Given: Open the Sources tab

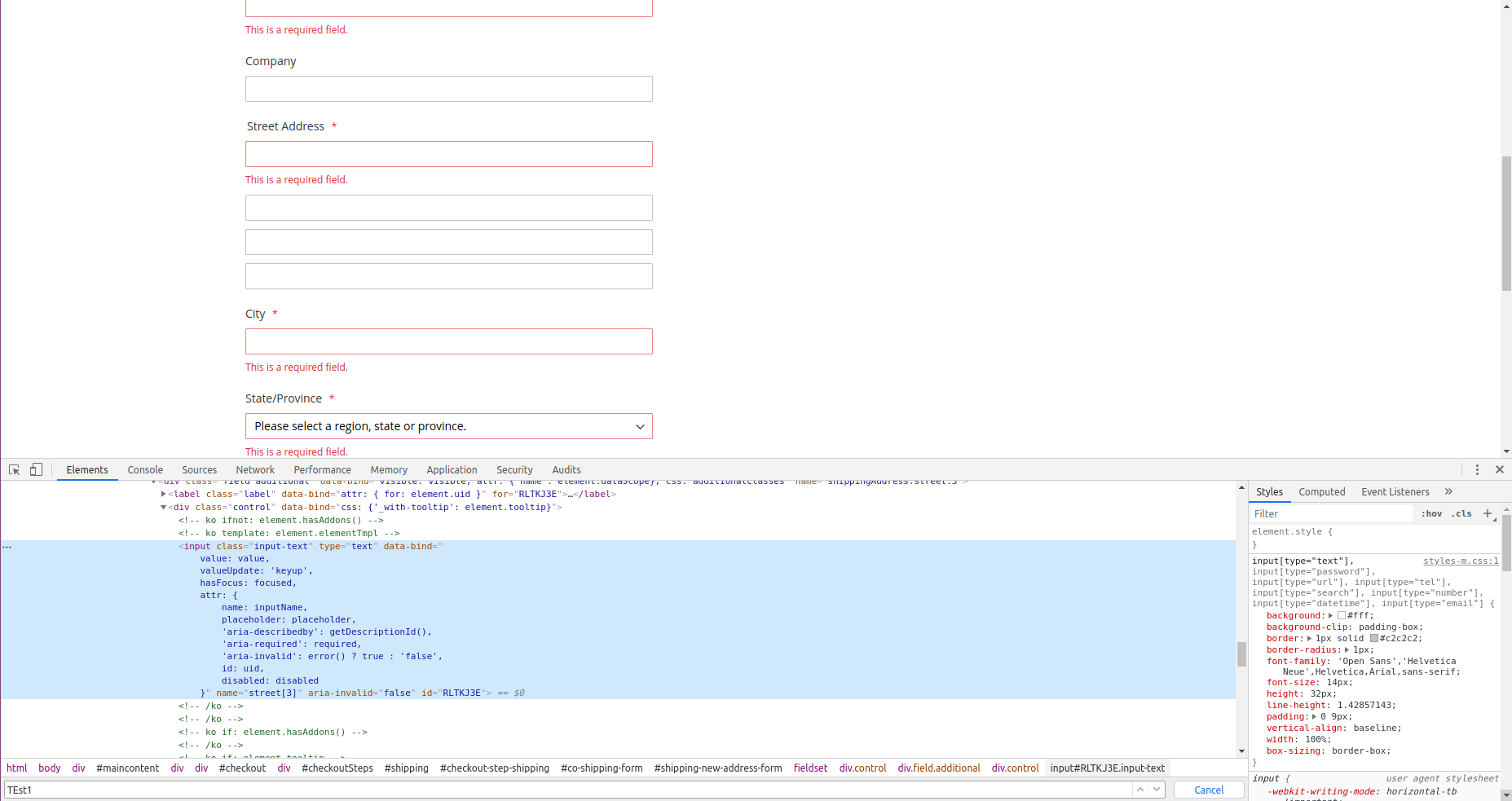Looking at the screenshot, I should point(200,469).
